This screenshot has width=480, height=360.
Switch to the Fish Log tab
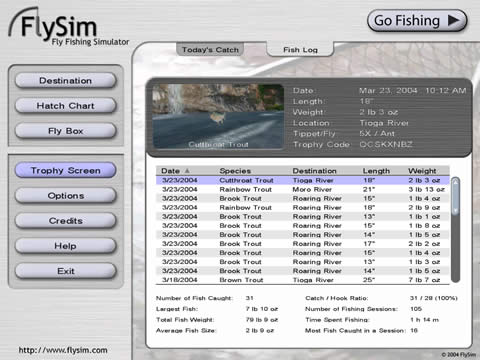pyautogui.click(x=300, y=50)
